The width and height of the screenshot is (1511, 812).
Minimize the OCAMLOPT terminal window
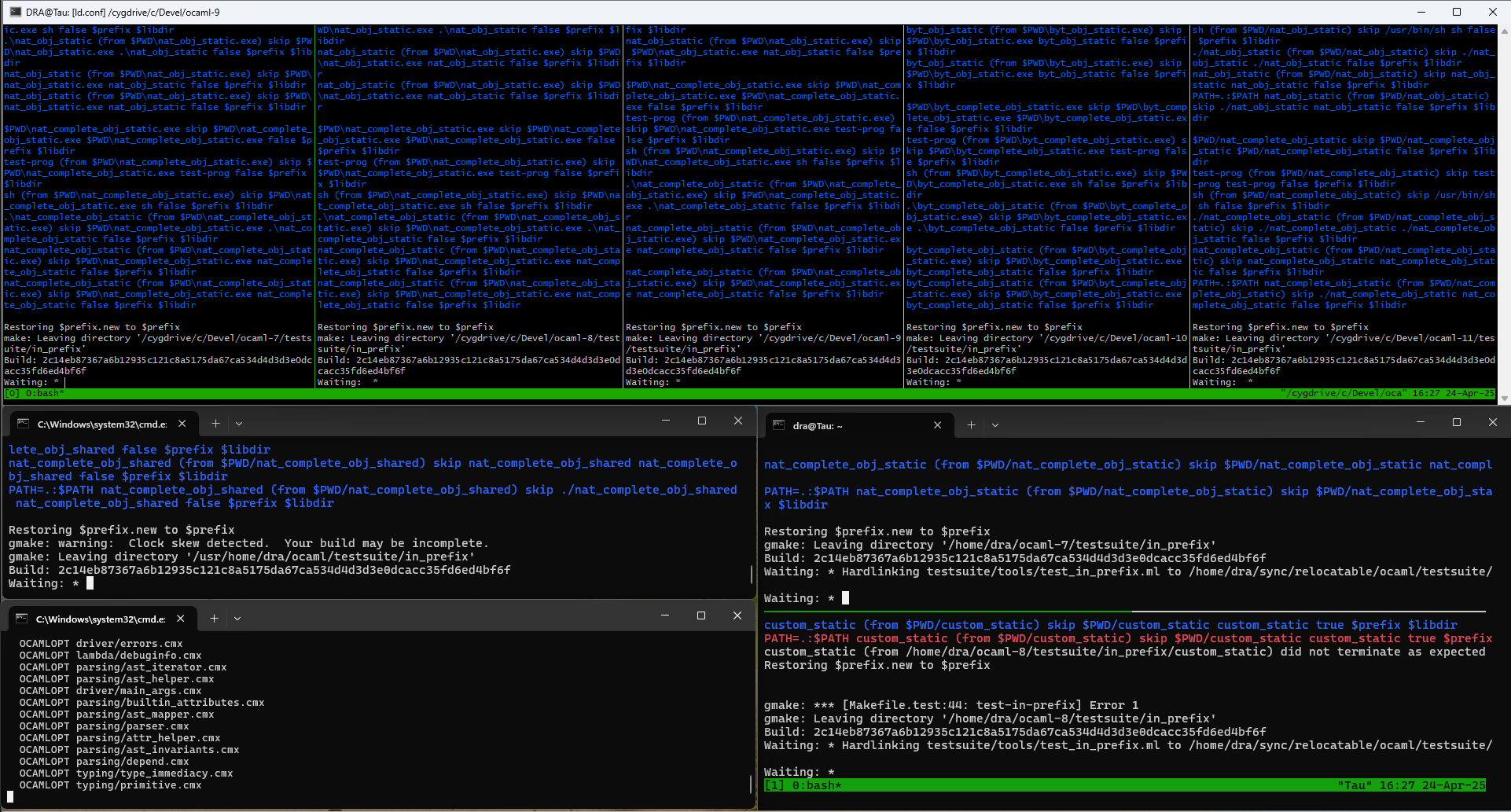(x=665, y=615)
